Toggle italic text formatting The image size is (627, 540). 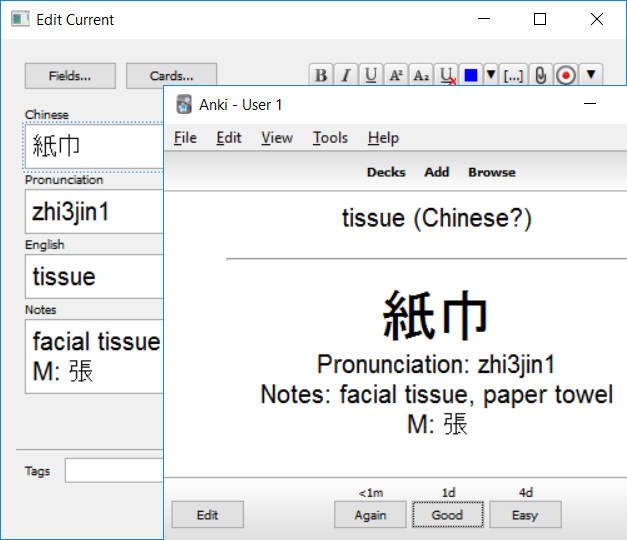[x=346, y=75]
